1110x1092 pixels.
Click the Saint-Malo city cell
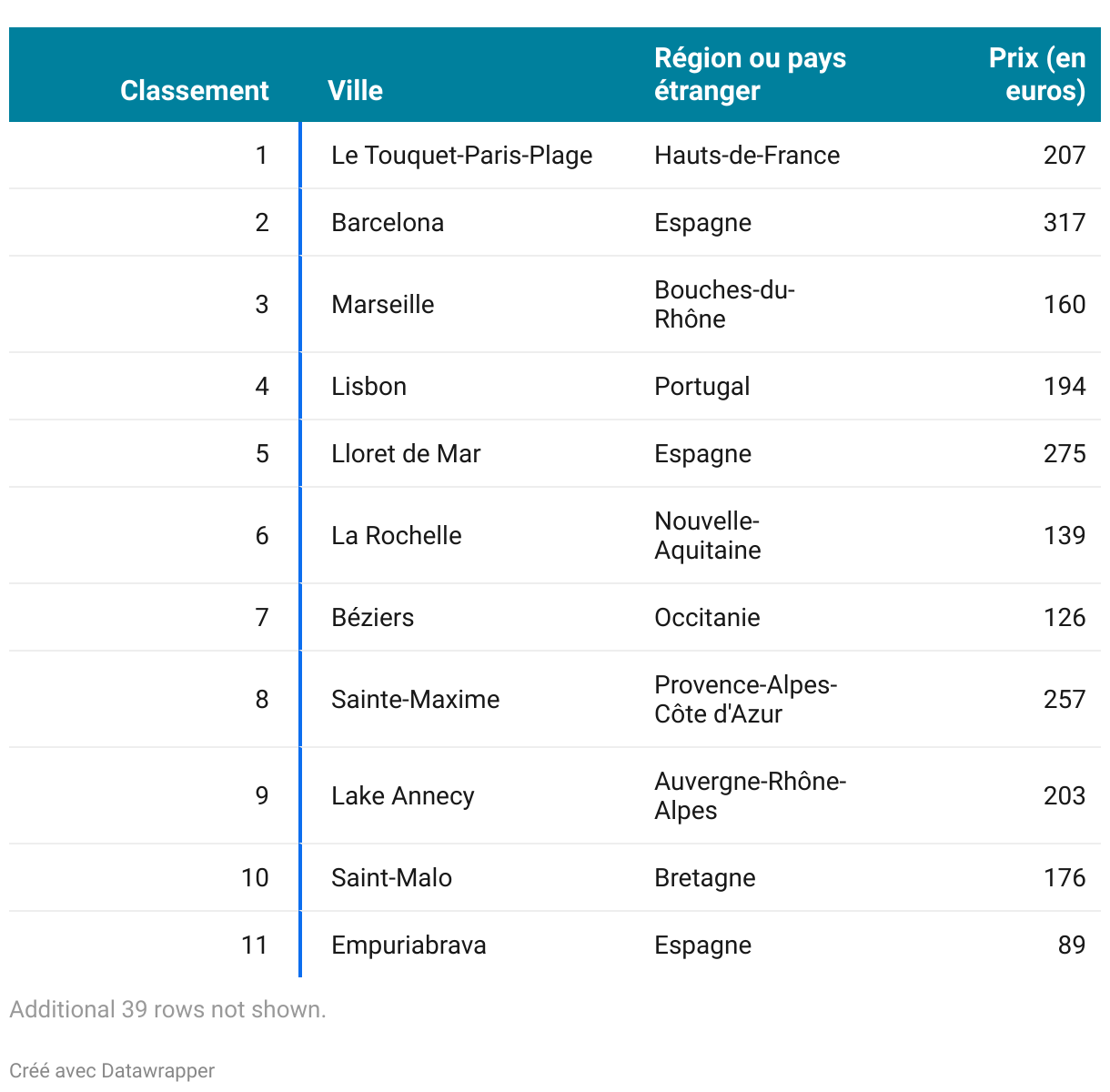[x=391, y=878]
